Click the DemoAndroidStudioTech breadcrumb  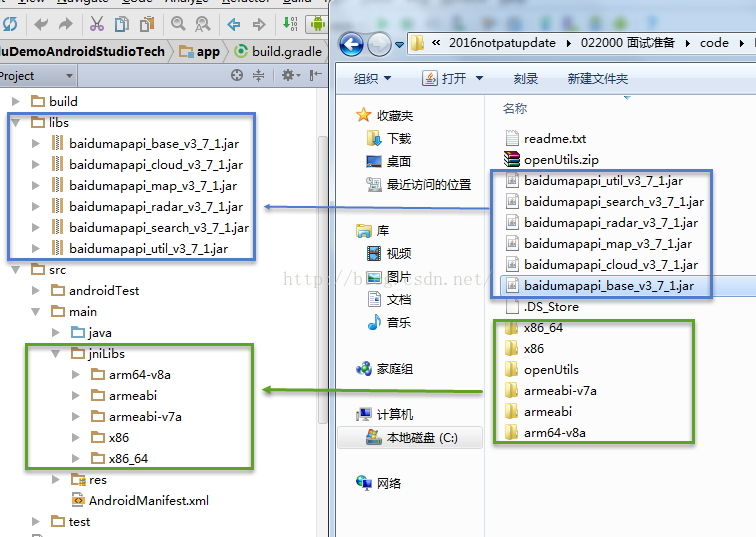pos(82,52)
